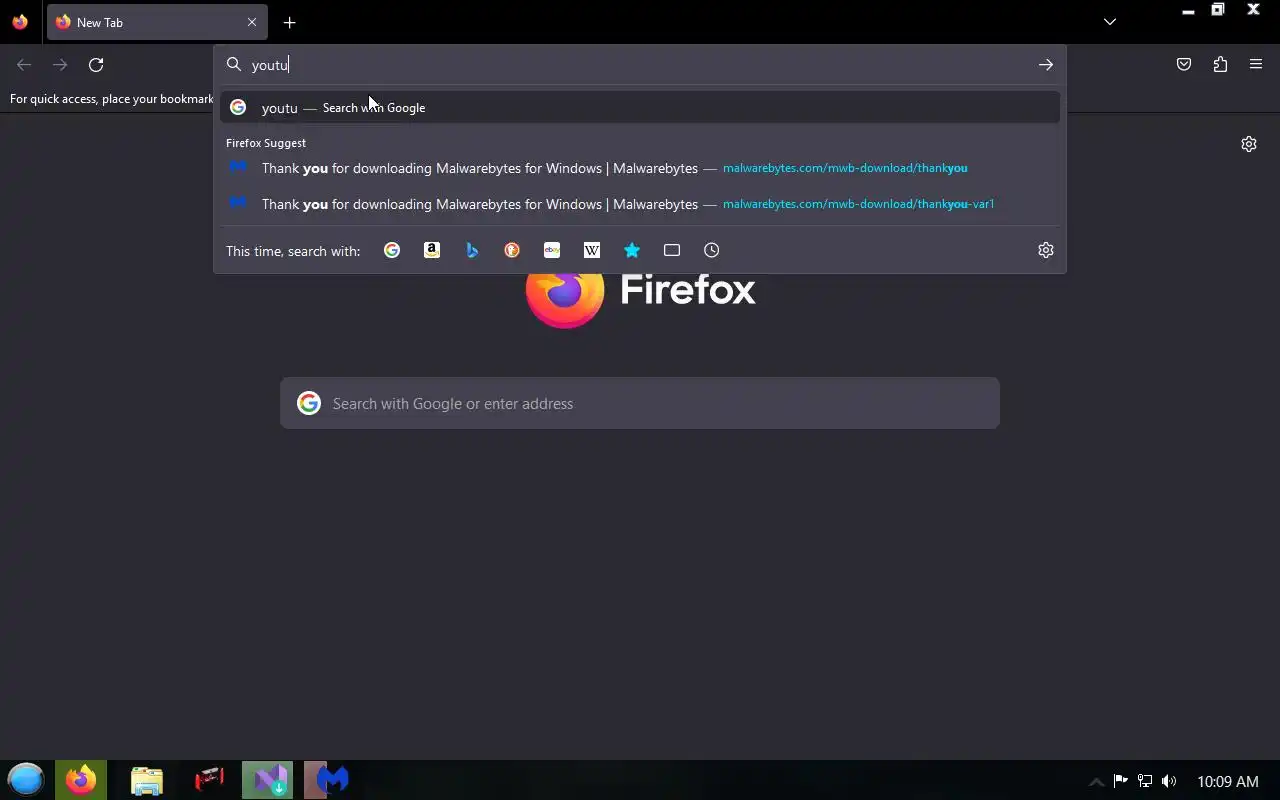
Task: Open the thankyou-var1 Malwarebytes suggestion
Action: click(x=640, y=204)
